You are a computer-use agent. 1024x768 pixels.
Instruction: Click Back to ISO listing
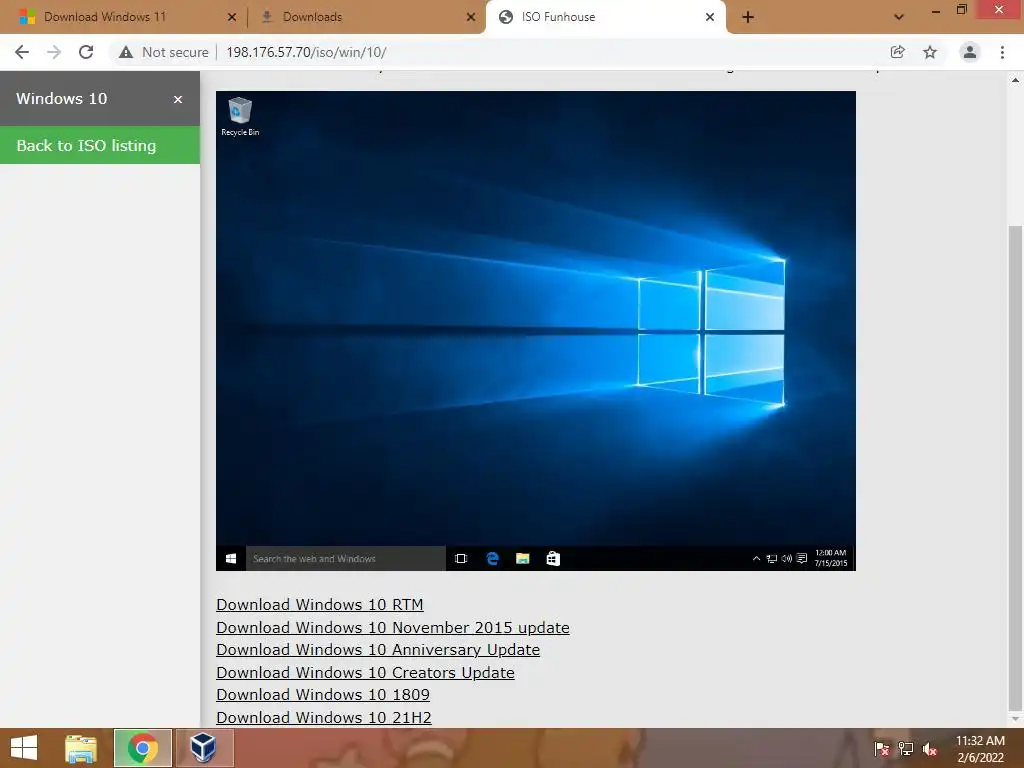tap(100, 145)
